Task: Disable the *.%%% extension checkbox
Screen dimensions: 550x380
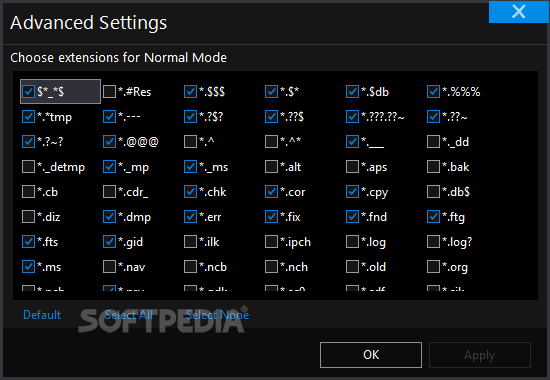Action: point(434,92)
